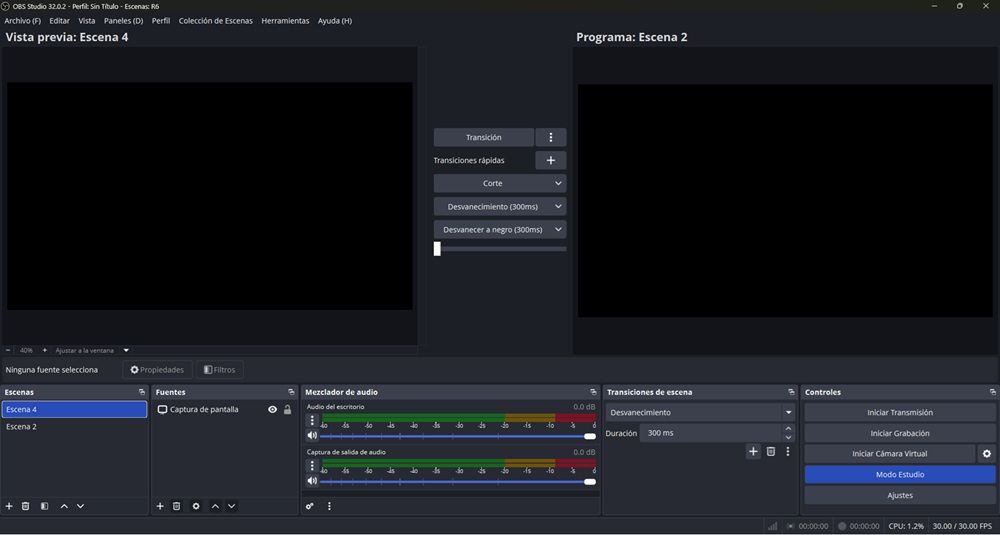Pop out the Escenas panel
The width and height of the screenshot is (1000, 535).
(142, 392)
